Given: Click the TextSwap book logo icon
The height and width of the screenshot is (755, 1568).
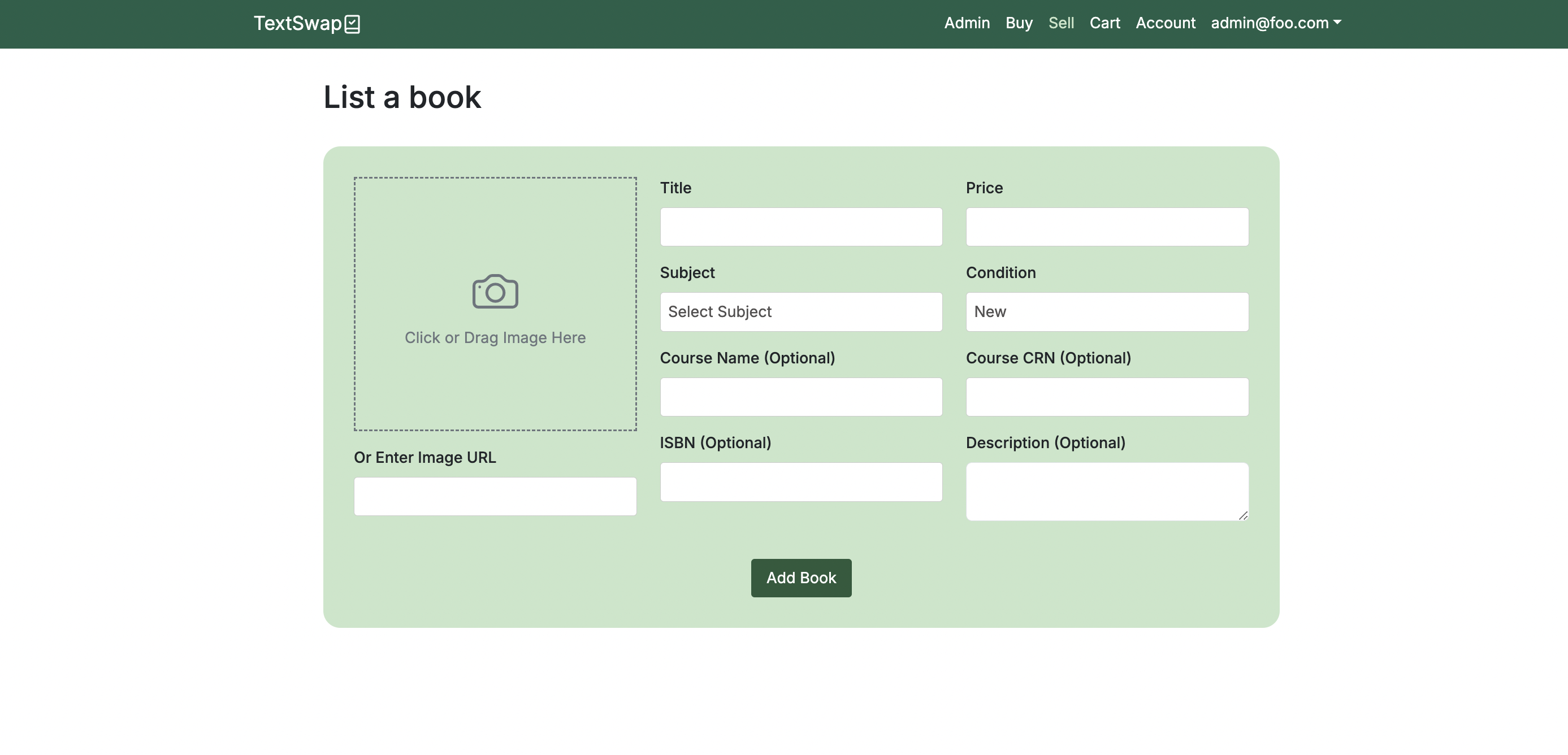Looking at the screenshot, I should point(352,24).
